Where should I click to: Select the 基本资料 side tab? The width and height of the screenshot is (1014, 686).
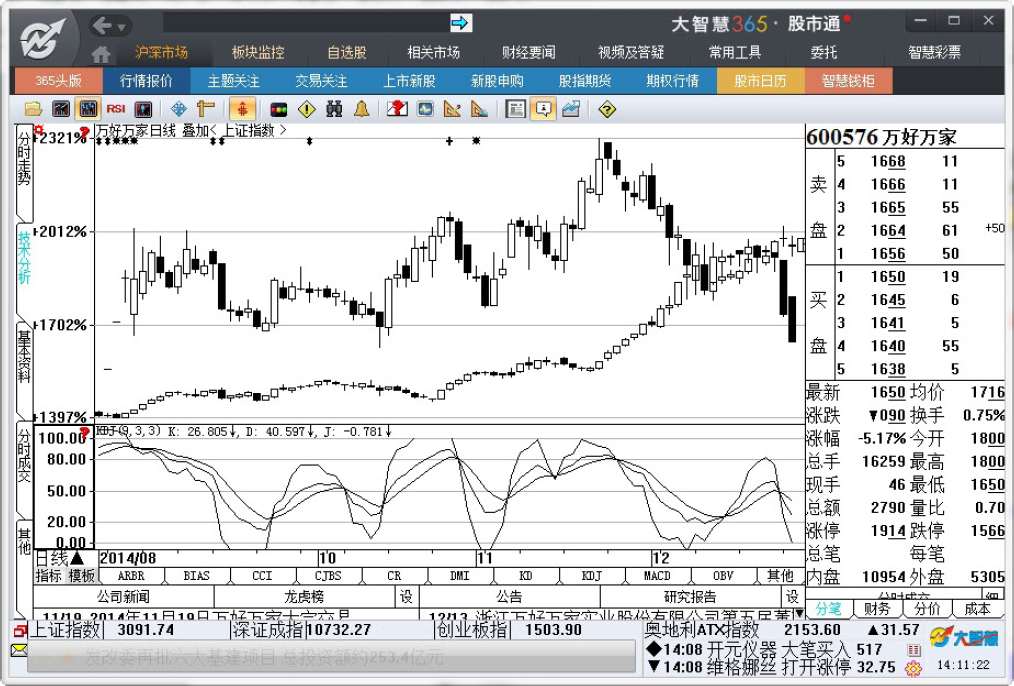[24, 369]
